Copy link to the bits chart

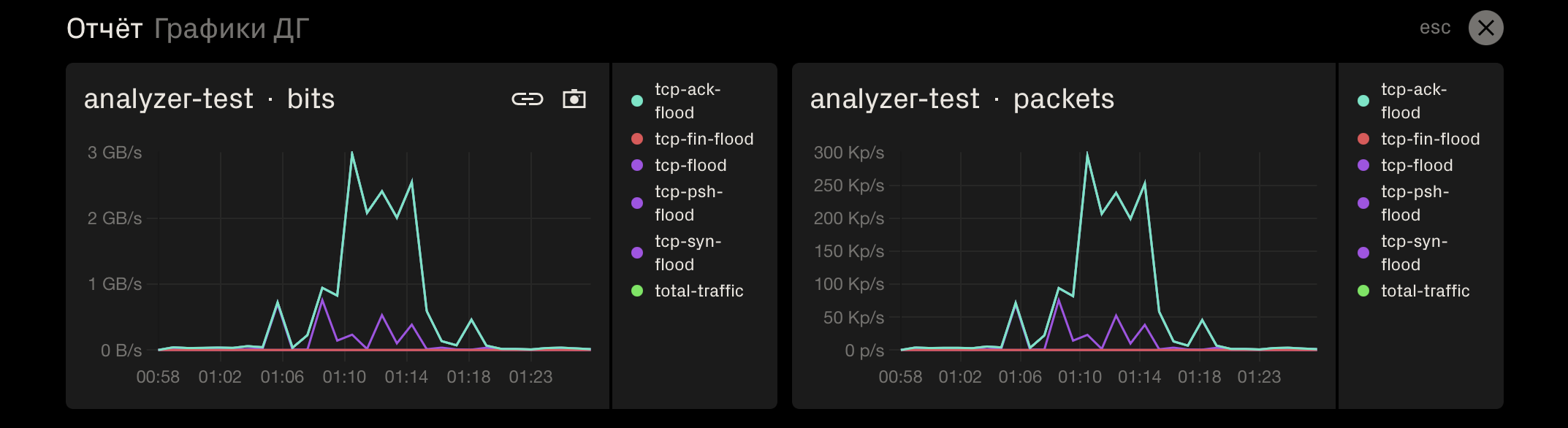527,99
